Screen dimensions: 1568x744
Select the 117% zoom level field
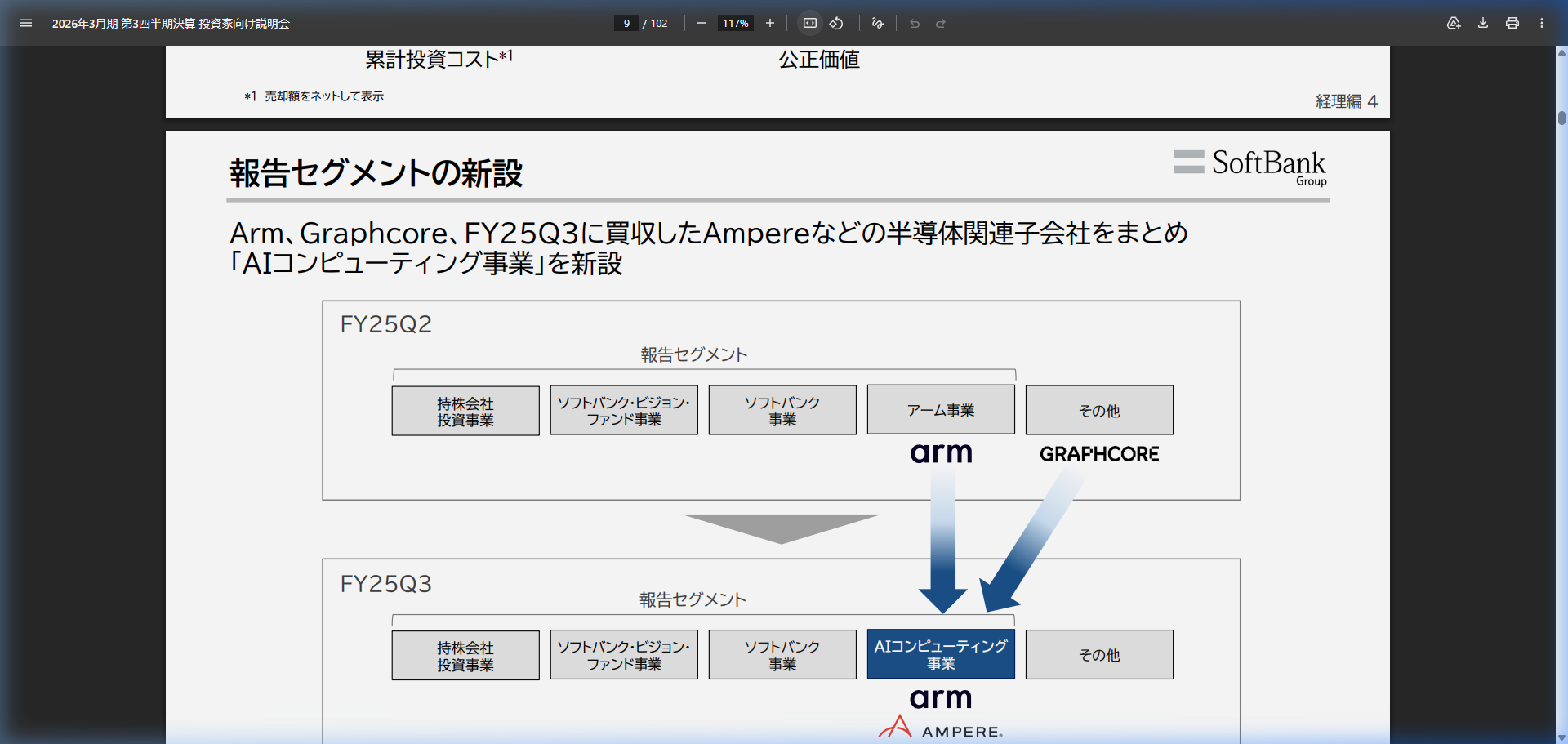tap(734, 23)
